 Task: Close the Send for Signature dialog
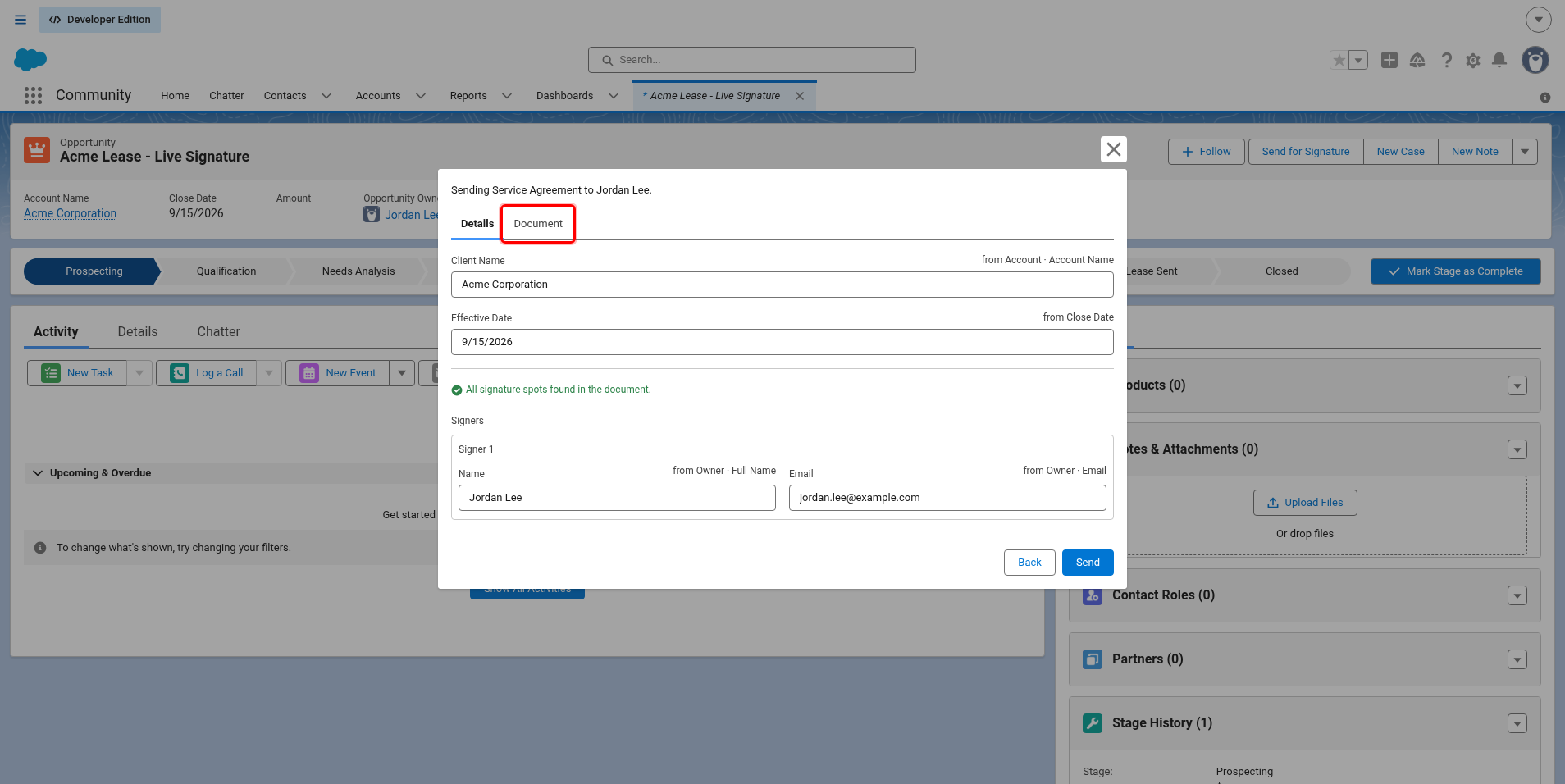(x=1113, y=149)
